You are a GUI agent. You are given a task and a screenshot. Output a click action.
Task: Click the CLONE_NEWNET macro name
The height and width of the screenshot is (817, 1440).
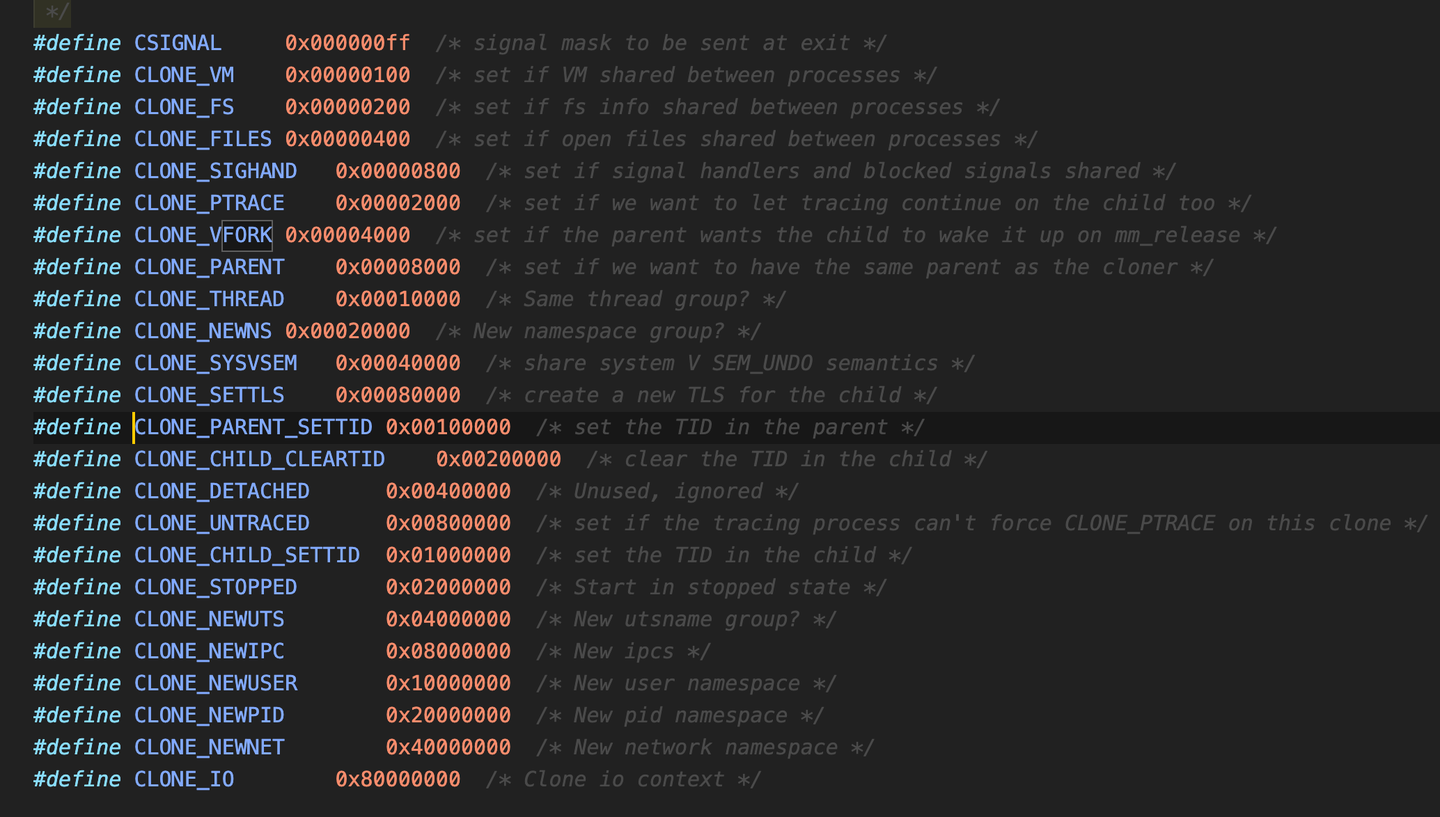tap(209, 747)
